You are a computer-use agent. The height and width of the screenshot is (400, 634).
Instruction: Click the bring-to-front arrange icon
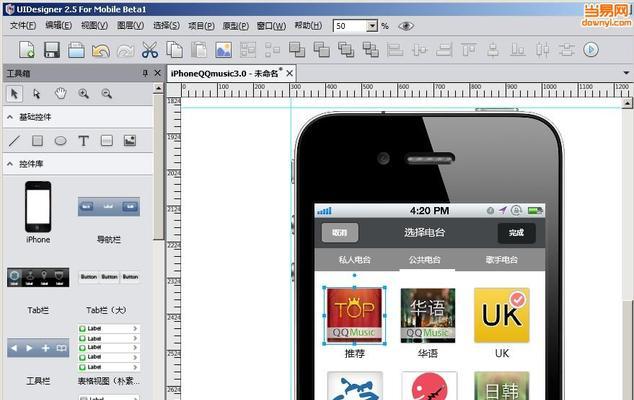(x=297, y=50)
